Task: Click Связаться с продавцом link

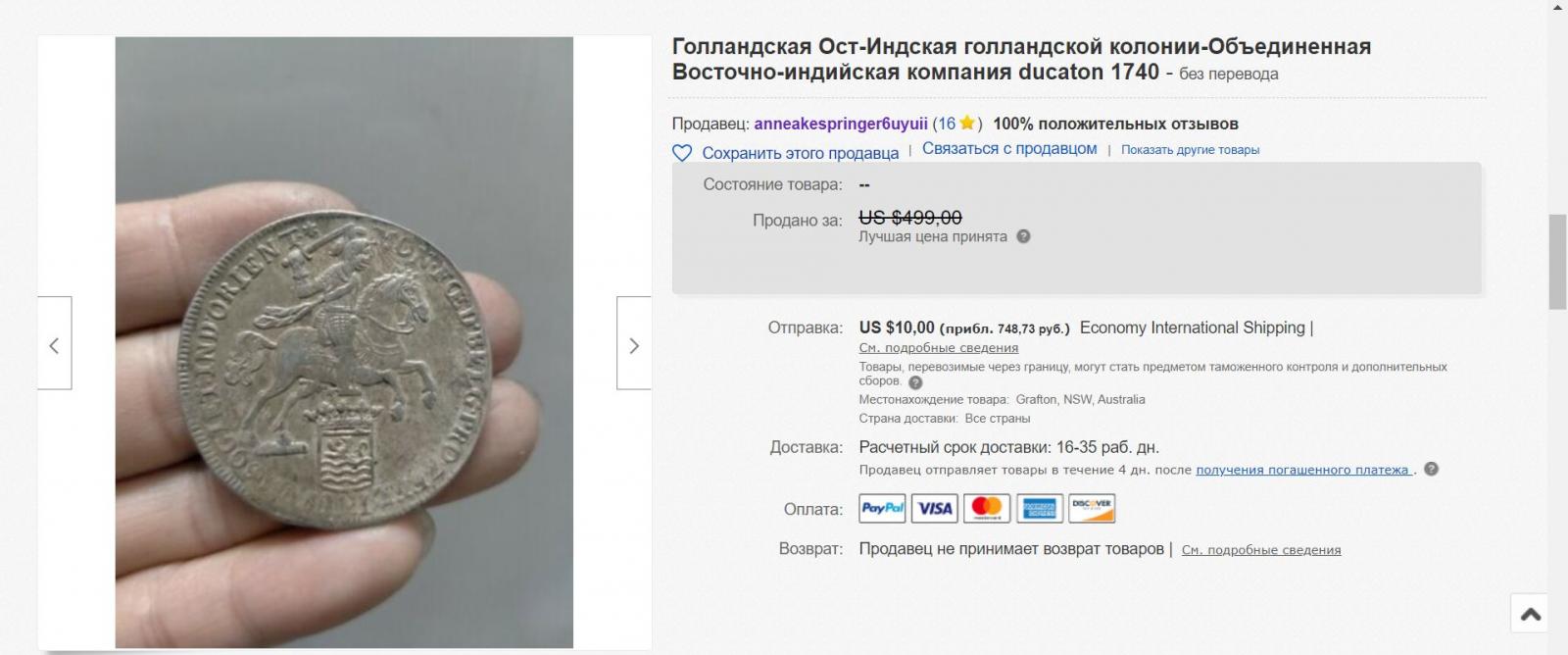Action: pyautogui.click(x=1009, y=149)
